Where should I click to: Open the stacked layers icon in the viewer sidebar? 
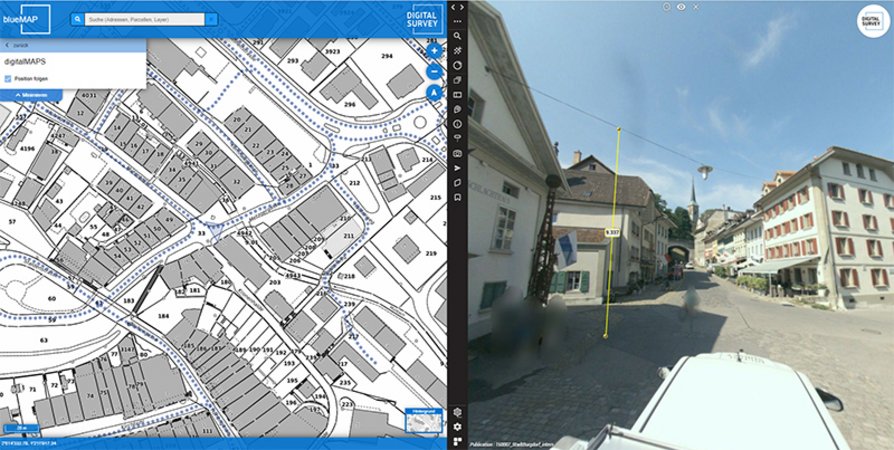(x=457, y=80)
